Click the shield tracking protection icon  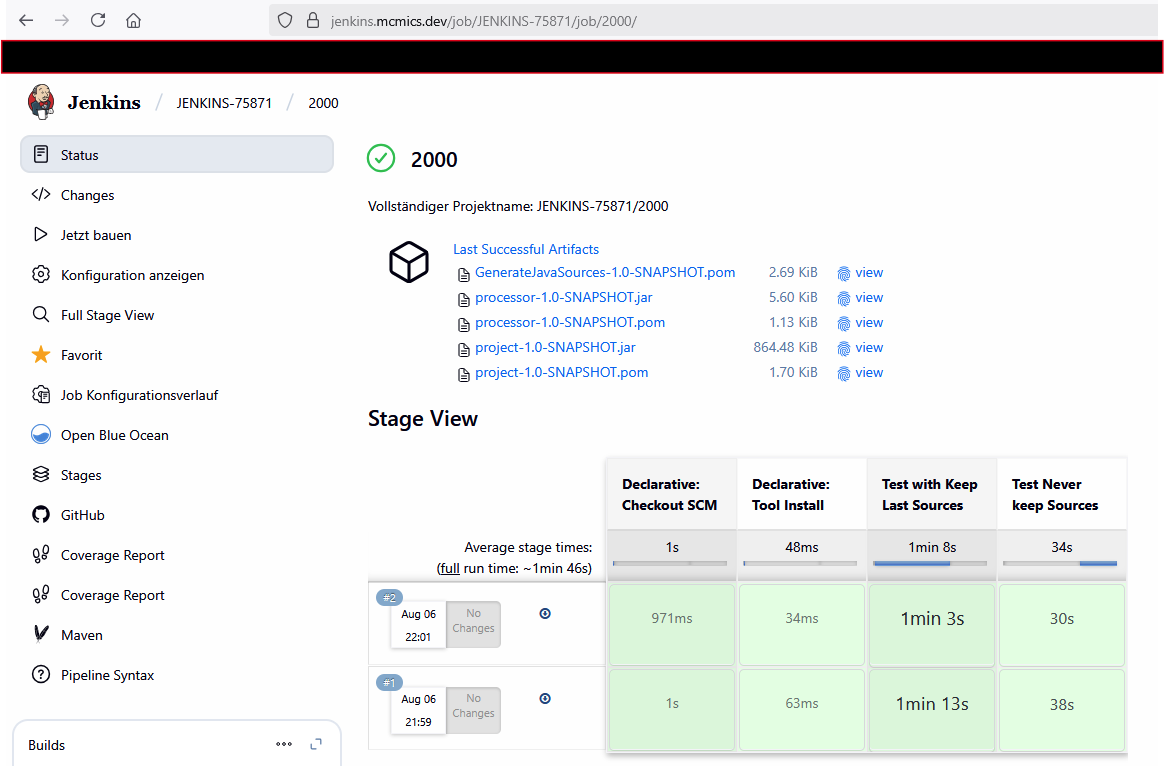pyautogui.click(x=285, y=21)
